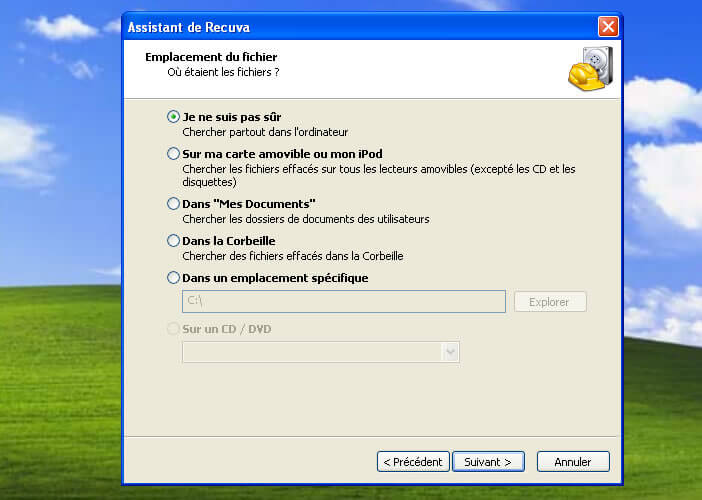The height and width of the screenshot is (500, 702).
Task: Select "Dans un emplacement spécifique" radio button
Action: pos(173,278)
